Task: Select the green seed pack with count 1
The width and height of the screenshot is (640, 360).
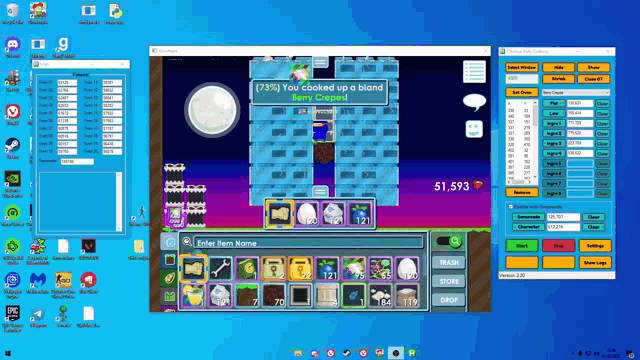Action: (247, 269)
